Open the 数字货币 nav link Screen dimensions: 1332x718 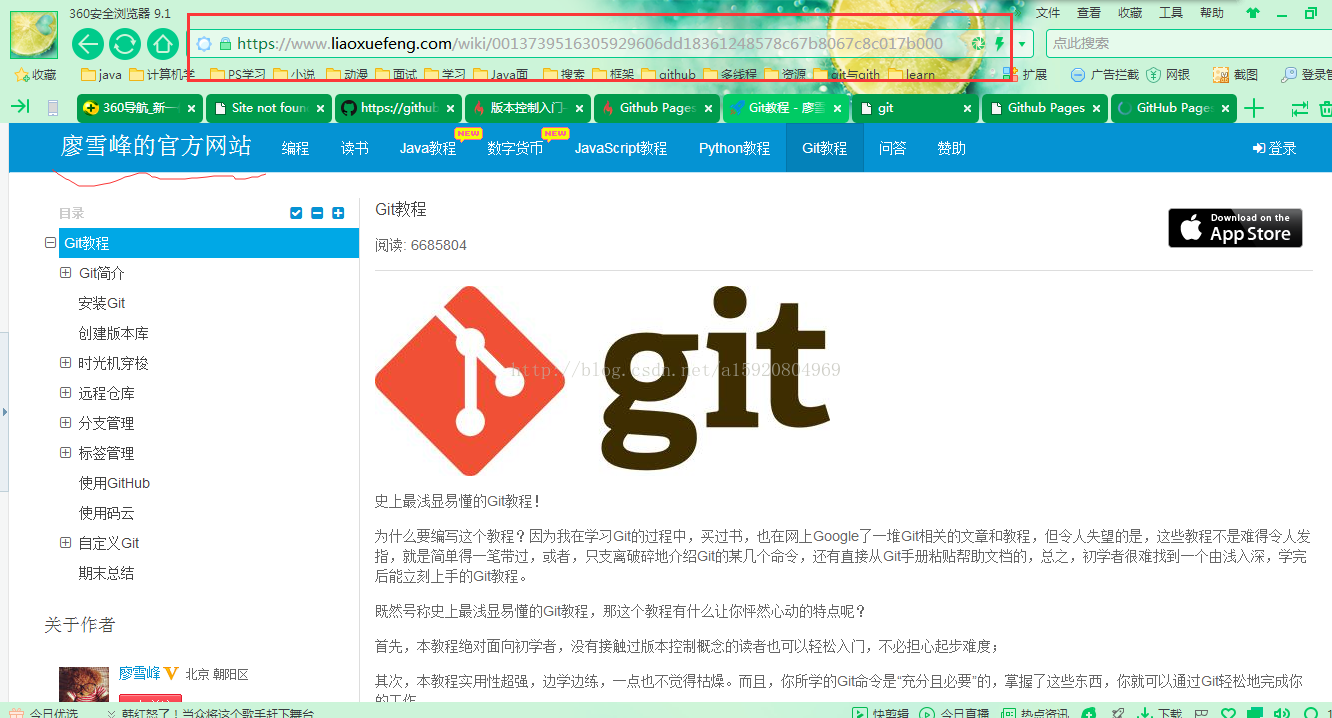click(x=515, y=148)
